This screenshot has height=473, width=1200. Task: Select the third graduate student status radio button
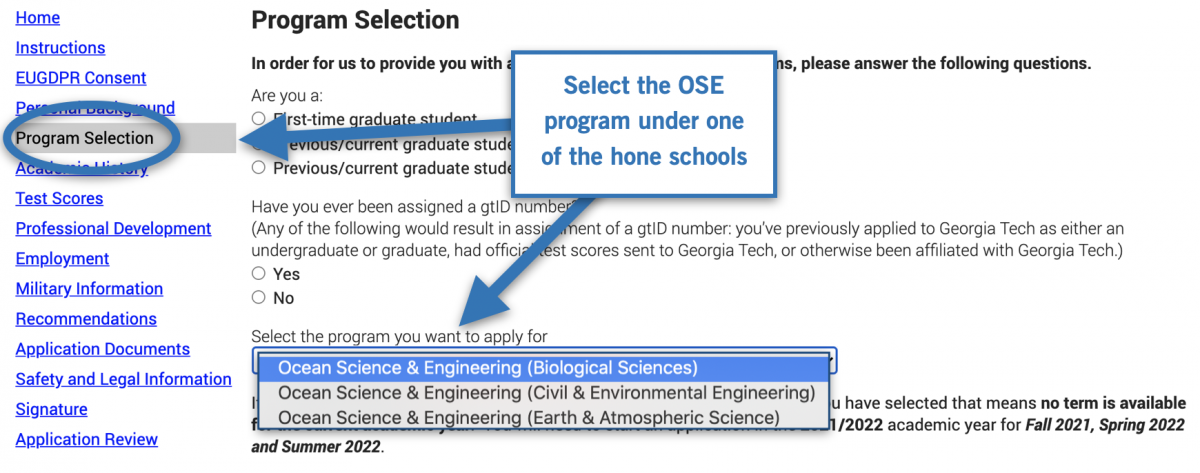point(259,167)
